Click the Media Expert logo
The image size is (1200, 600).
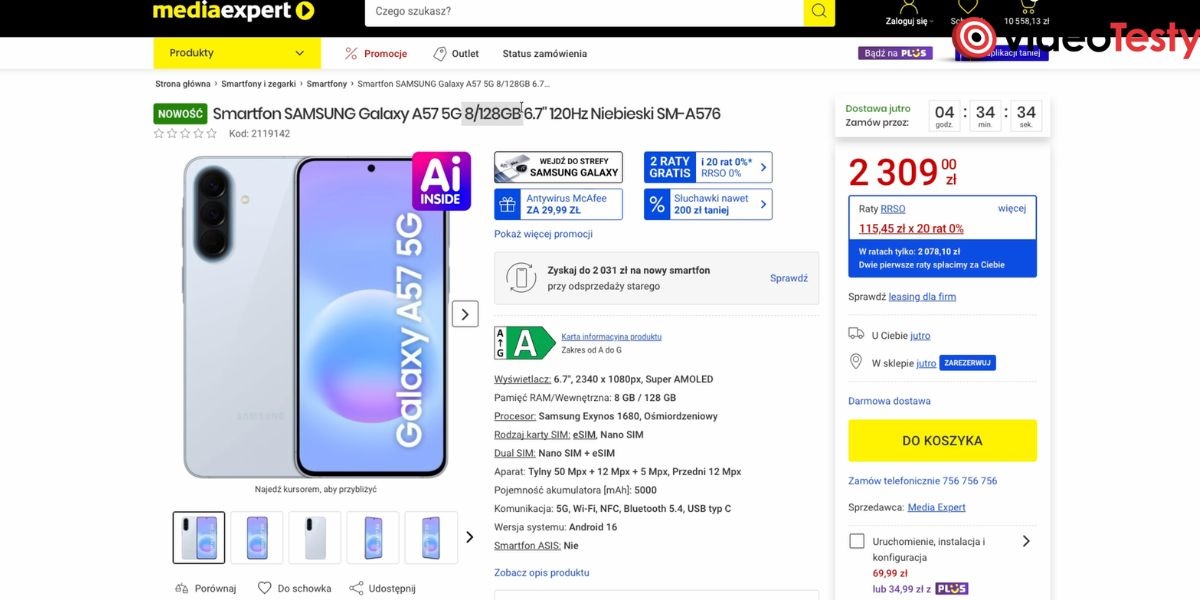click(233, 11)
